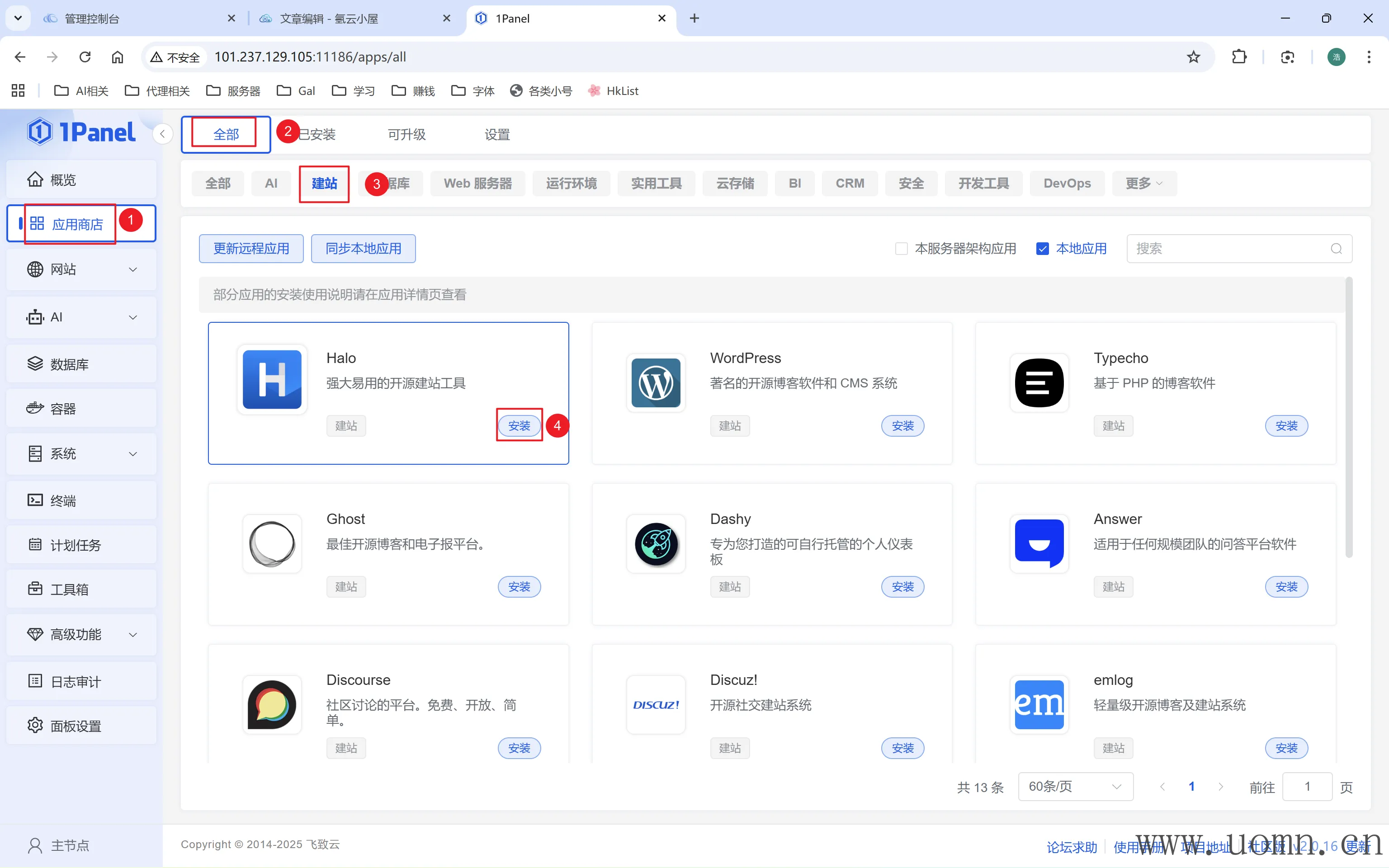Click the Typecho app icon
The width and height of the screenshot is (1389, 868).
[1039, 382]
